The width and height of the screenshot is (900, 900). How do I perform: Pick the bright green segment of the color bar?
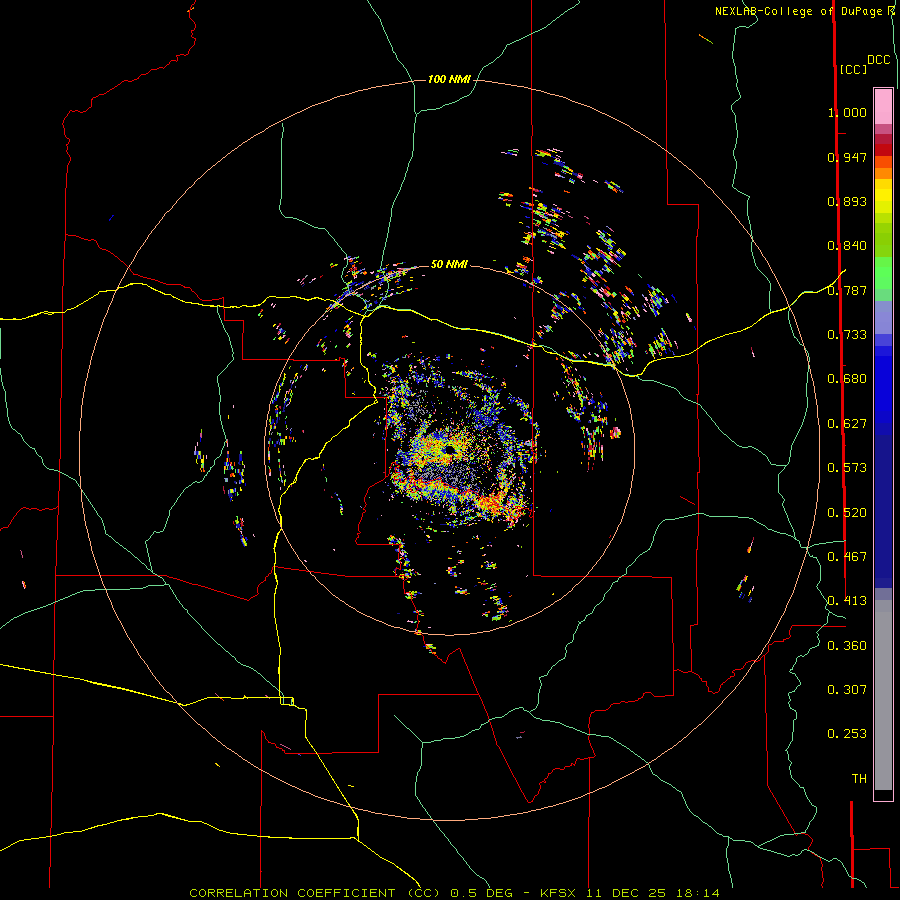[x=883, y=272]
